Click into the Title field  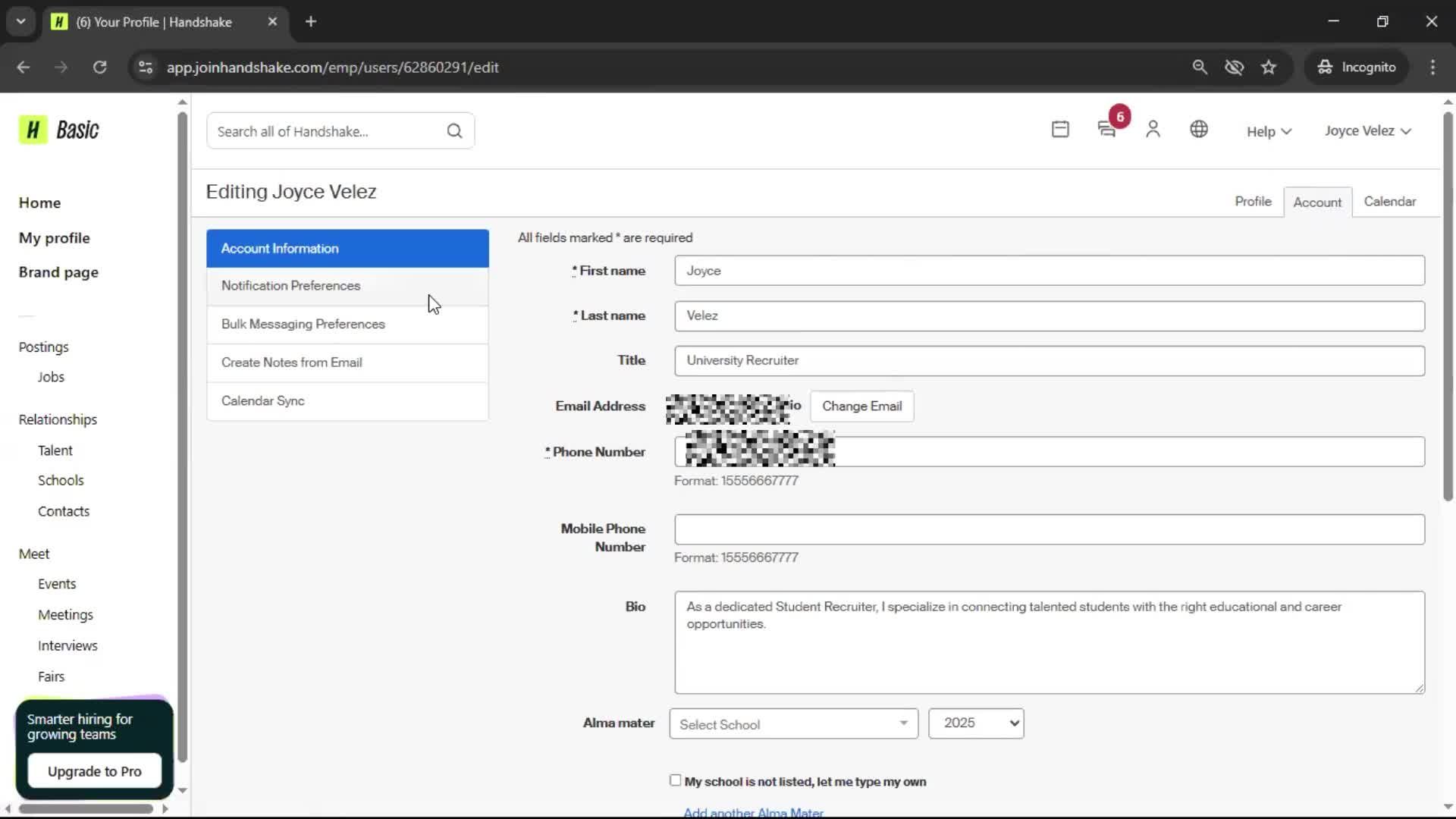tap(1050, 360)
